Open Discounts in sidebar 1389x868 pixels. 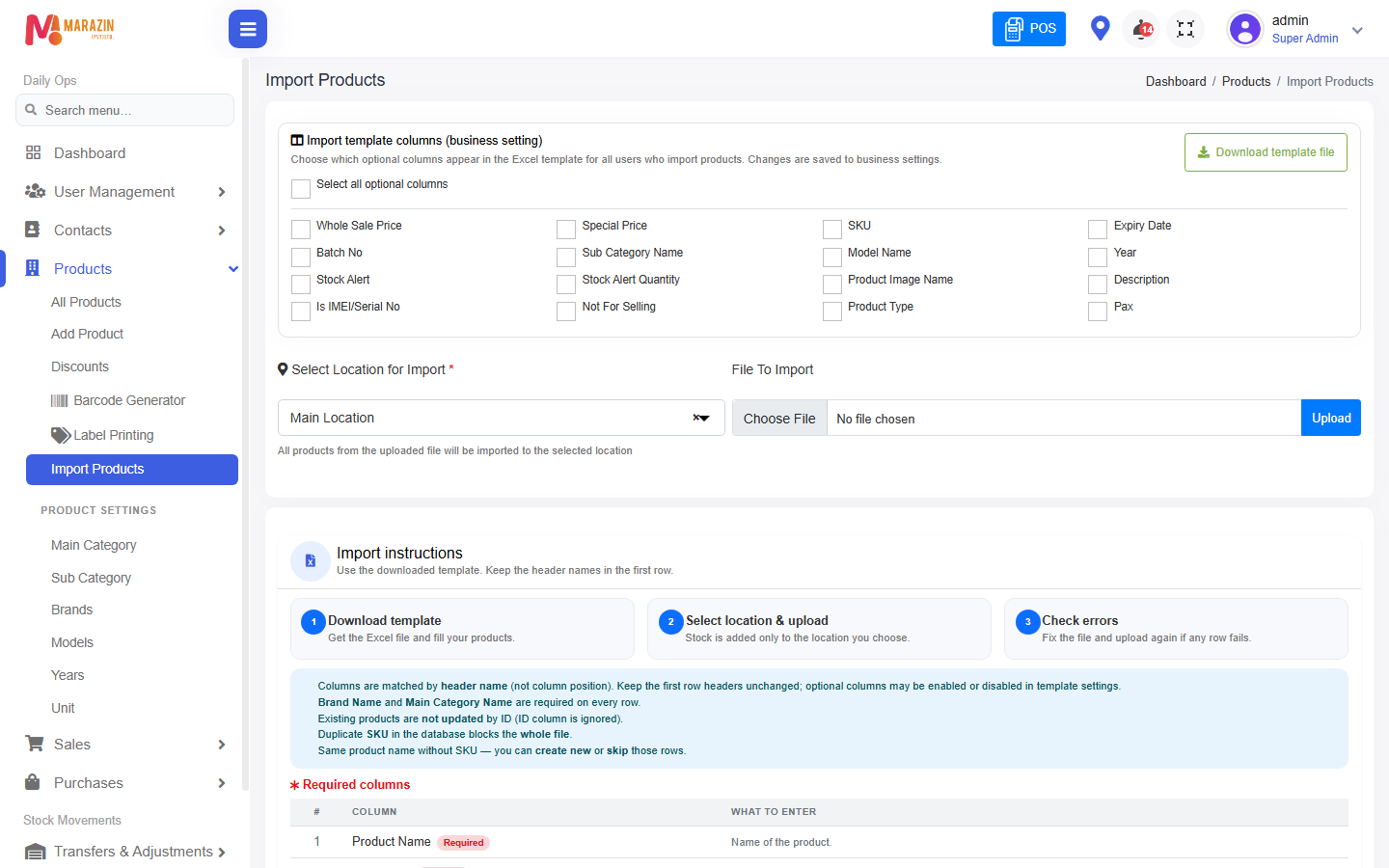80,366
